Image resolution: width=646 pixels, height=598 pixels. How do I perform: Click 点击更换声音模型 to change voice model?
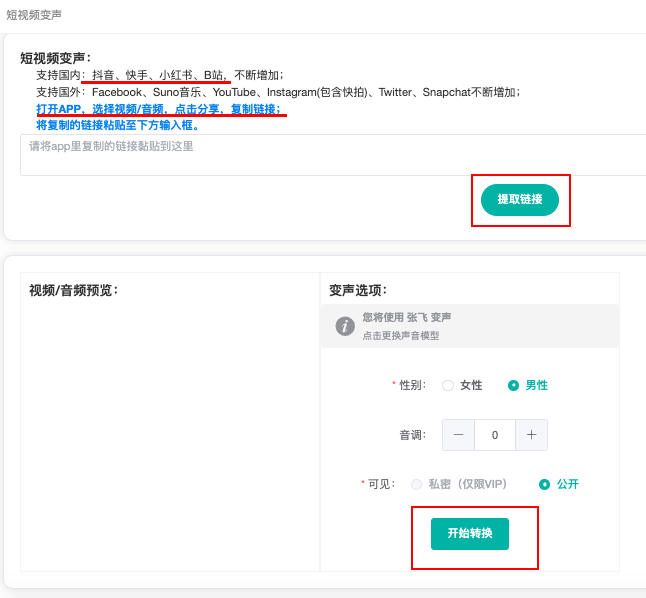coord(400,336)
